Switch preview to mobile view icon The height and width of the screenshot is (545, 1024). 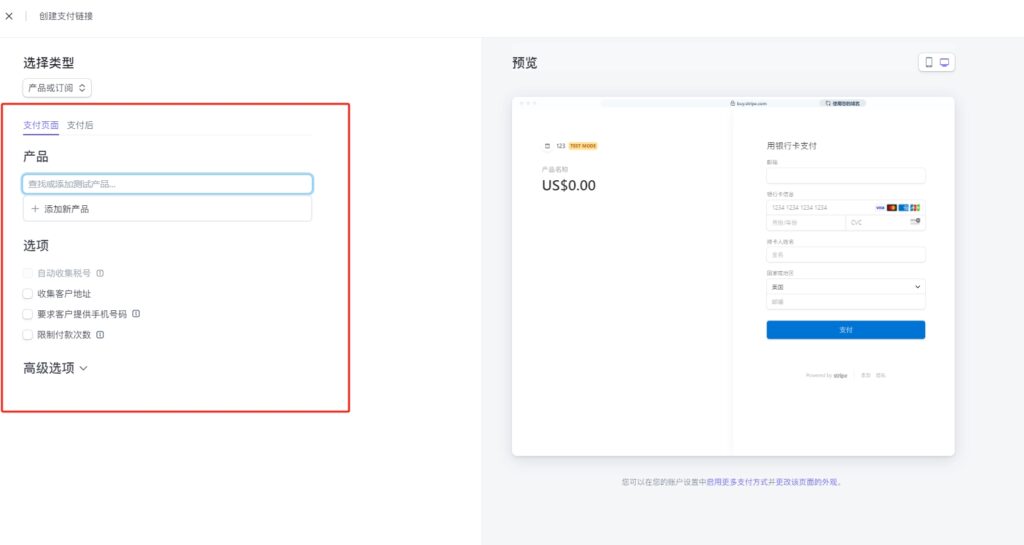coord(929,63)
